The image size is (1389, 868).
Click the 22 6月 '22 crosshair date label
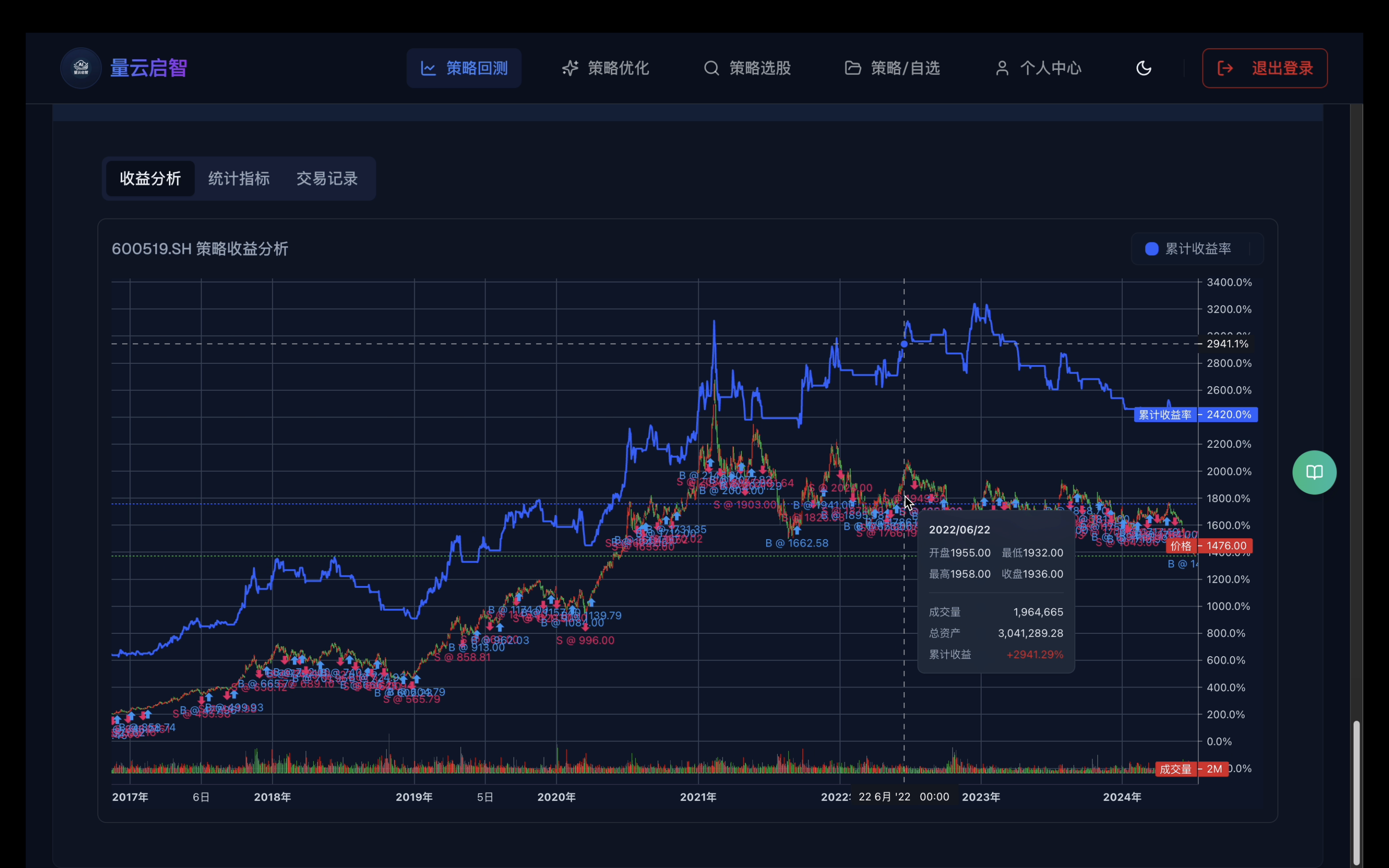(x=903, y=797)
